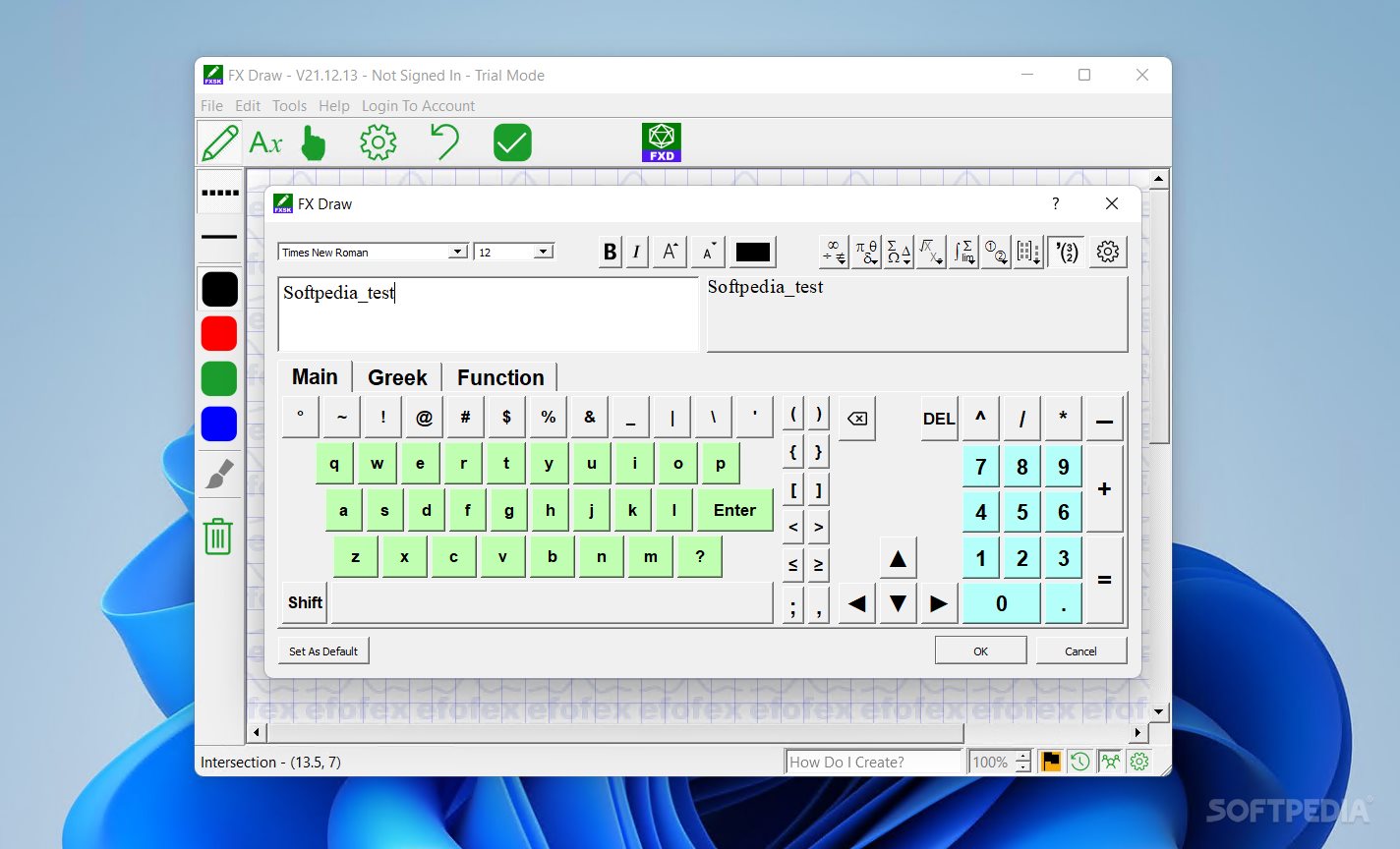The width and height of the screenshot is (1400, 849).
Task: Open the infinity and operators symbol menu
Action: [834, 253]
